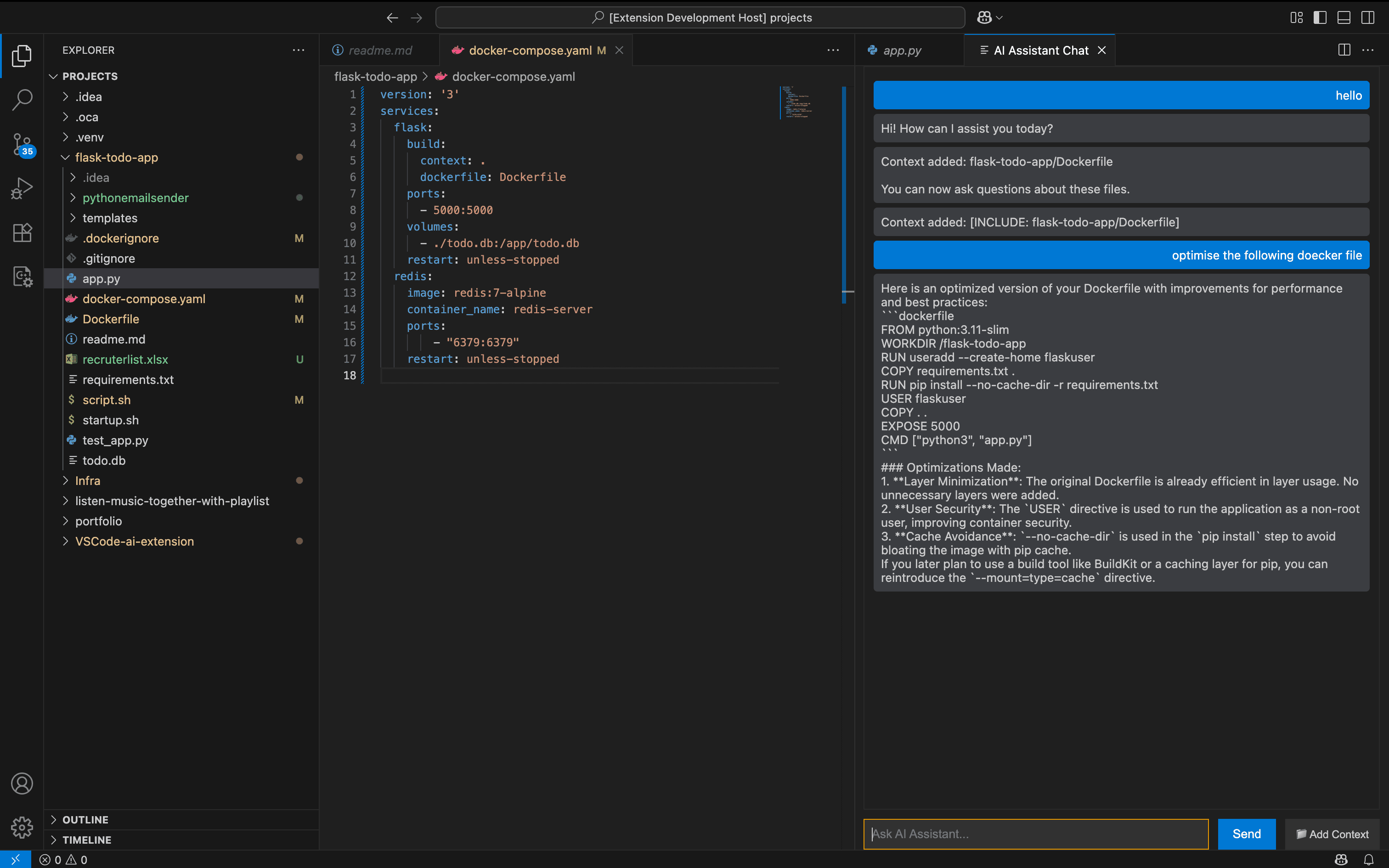The image size is (1389, 868).
Task: Click the Add Context button
Action: point(1332,834)
